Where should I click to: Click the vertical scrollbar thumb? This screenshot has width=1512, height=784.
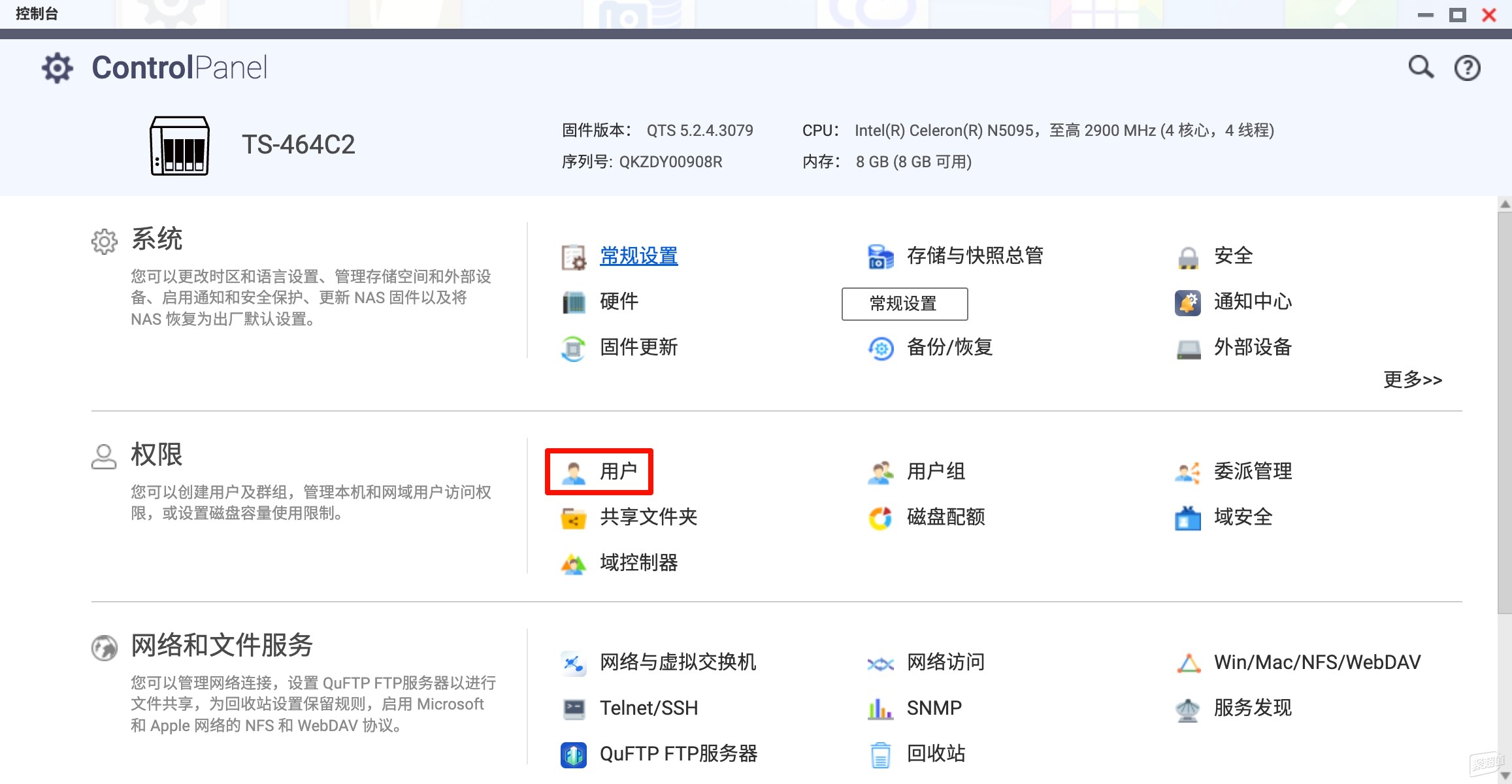pos(1505,412)
